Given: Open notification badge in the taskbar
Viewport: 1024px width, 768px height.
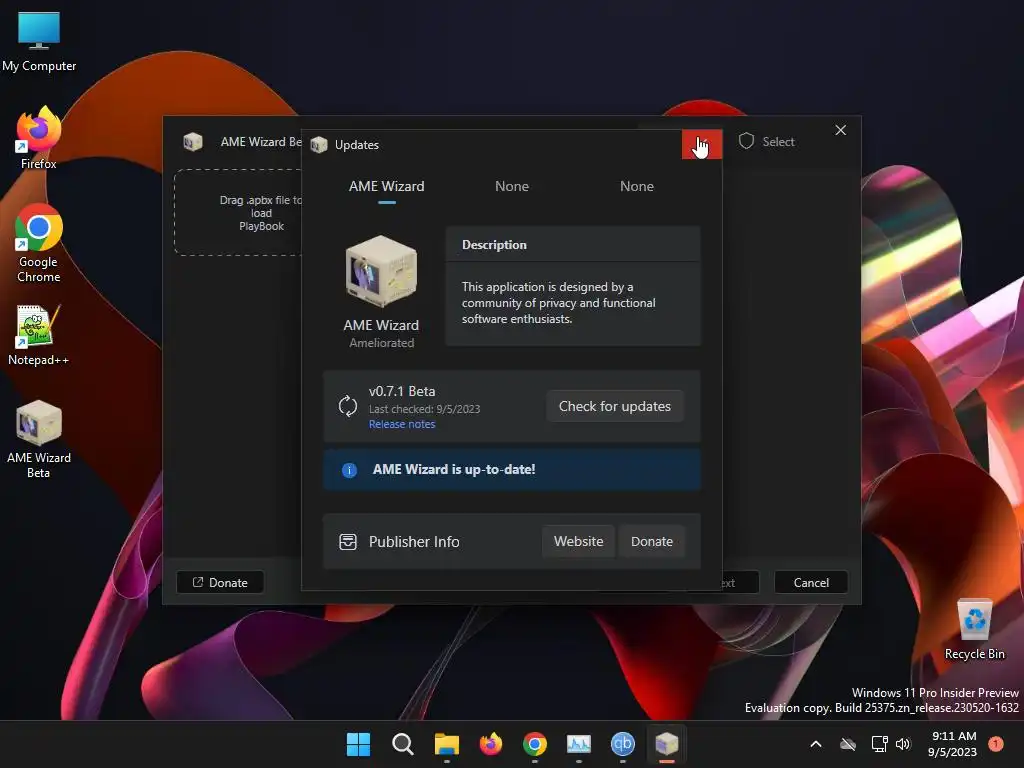Looking at the screenshot, I should [x=996, y=744].
